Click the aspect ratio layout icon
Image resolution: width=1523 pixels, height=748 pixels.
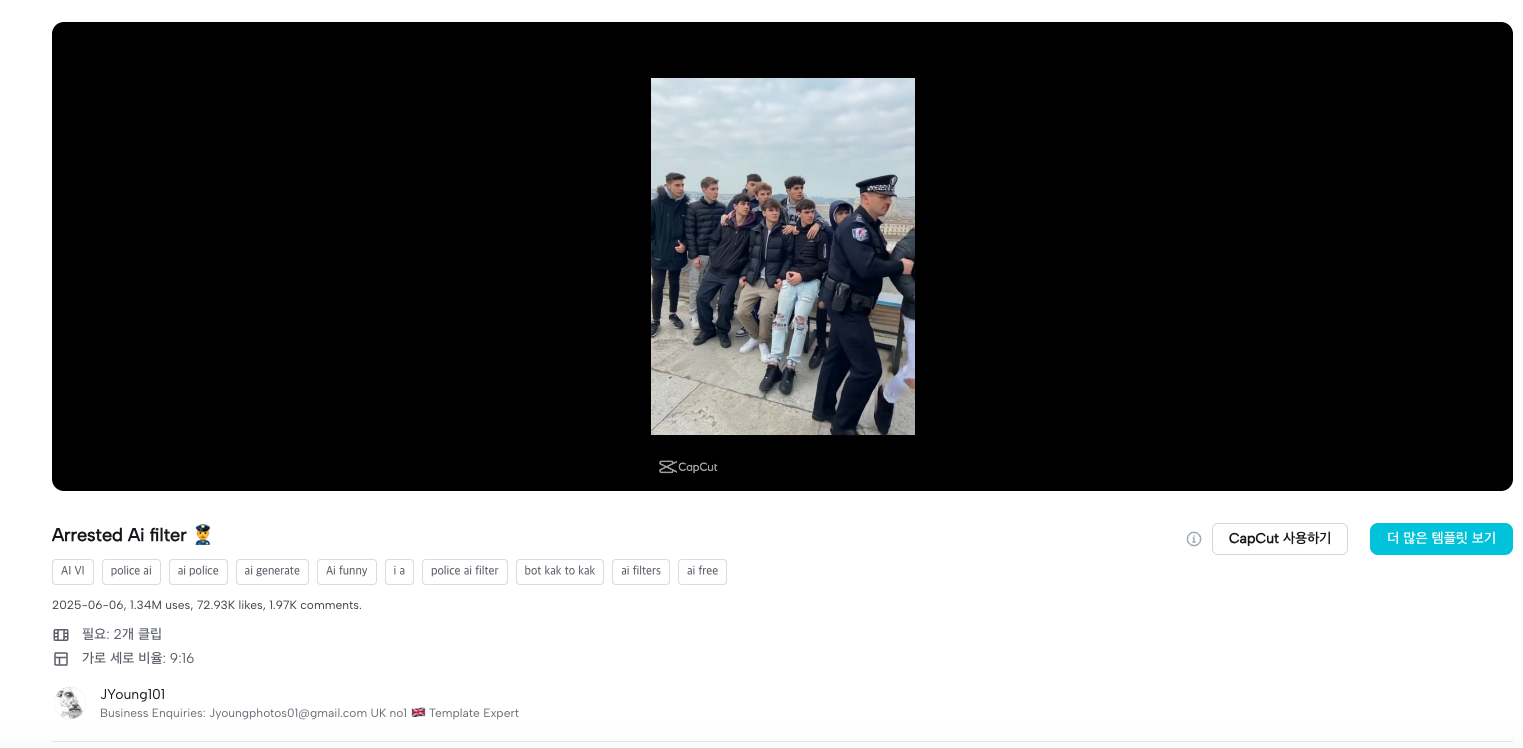coord(61,659)
